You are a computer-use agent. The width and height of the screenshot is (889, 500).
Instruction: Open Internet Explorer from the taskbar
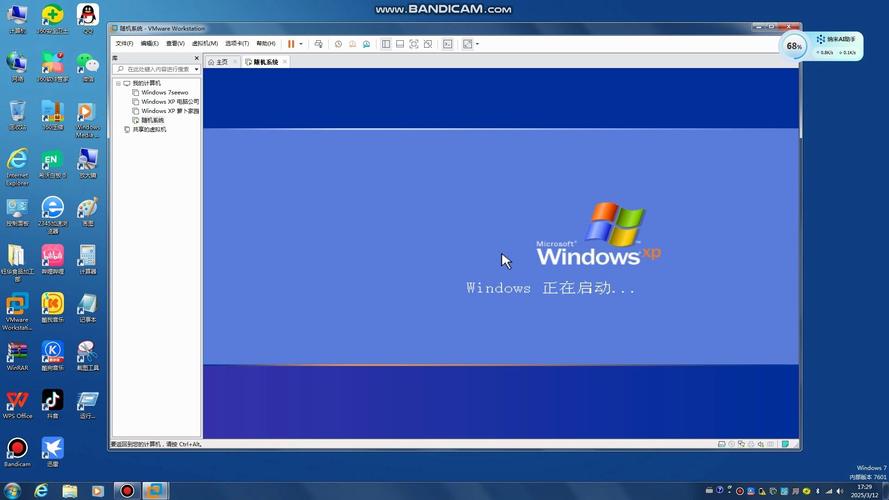pyautogui.click(x=41, y=490)
